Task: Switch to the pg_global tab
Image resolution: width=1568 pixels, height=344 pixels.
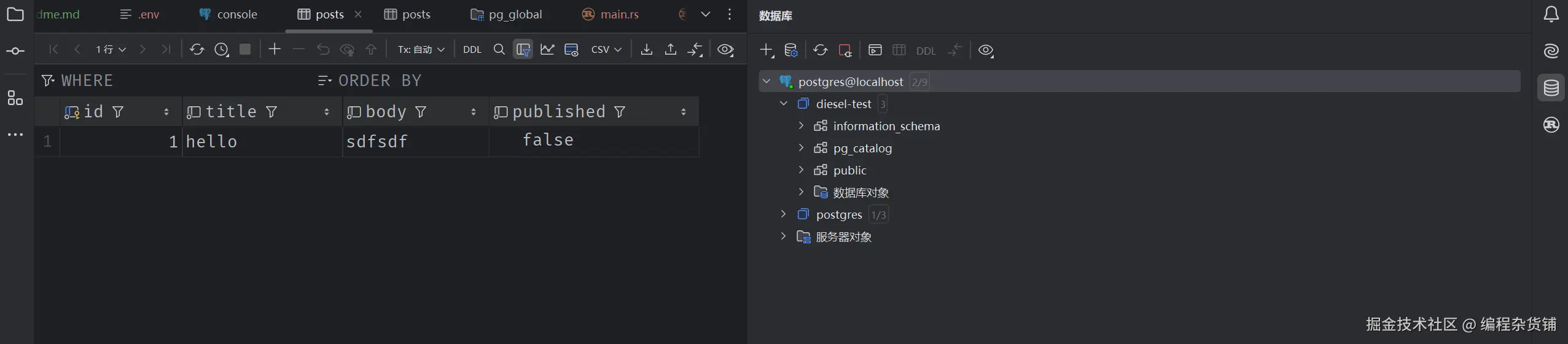Action: [506, 14]
